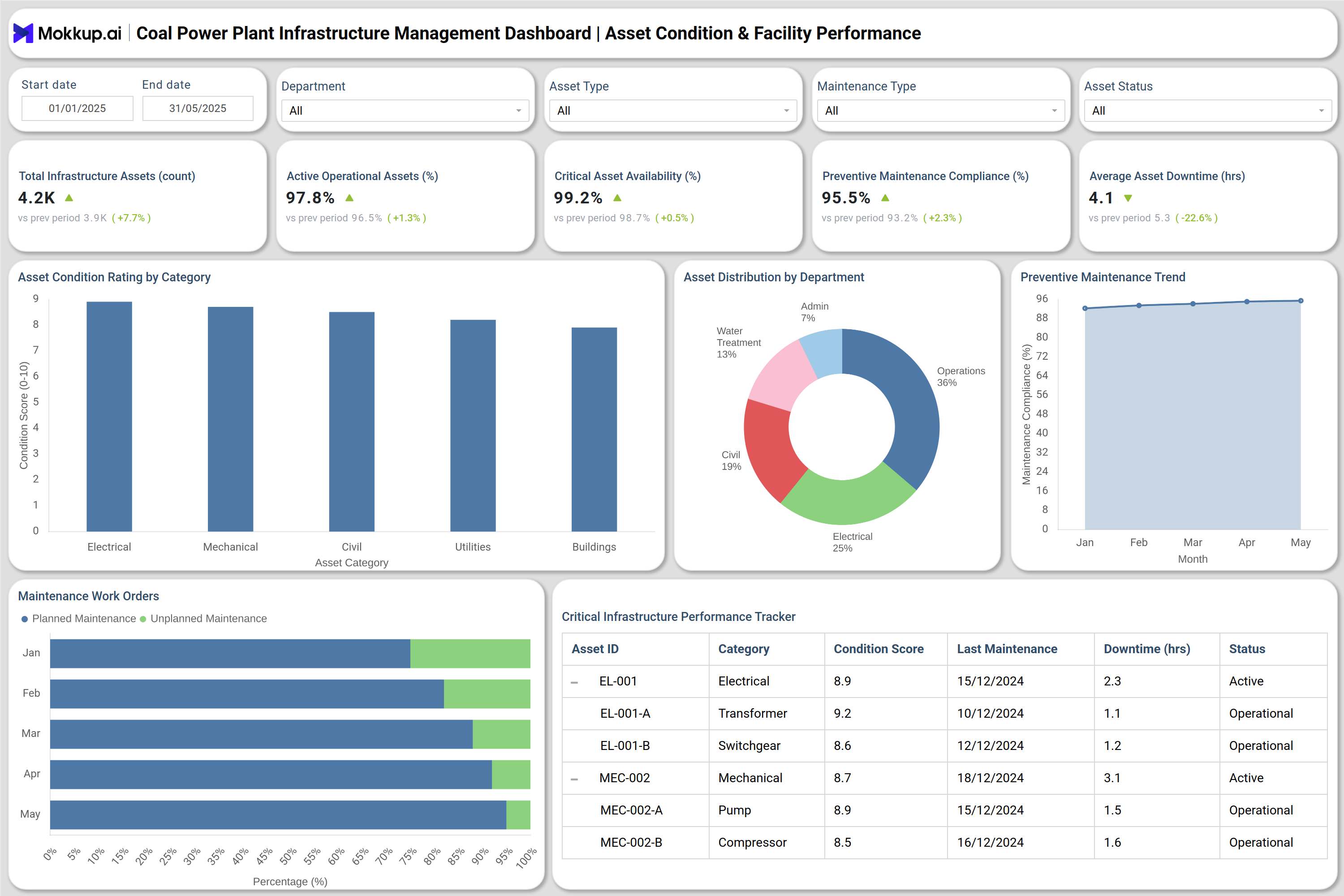Viewport: 1344px width, 896px height.
Task: Click the down arrow next to 4.1 downtime
Action: pos(1128,198)
